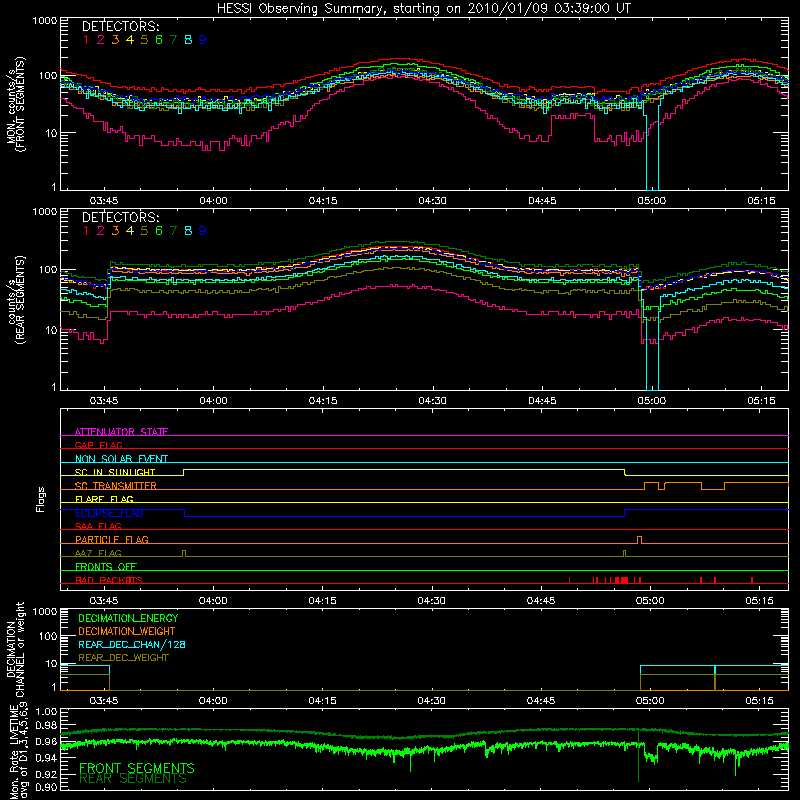This screenshot has height=800, width=800.
Task: Click olive detector 5 in front segments legend
Action: tap(144, 40)
